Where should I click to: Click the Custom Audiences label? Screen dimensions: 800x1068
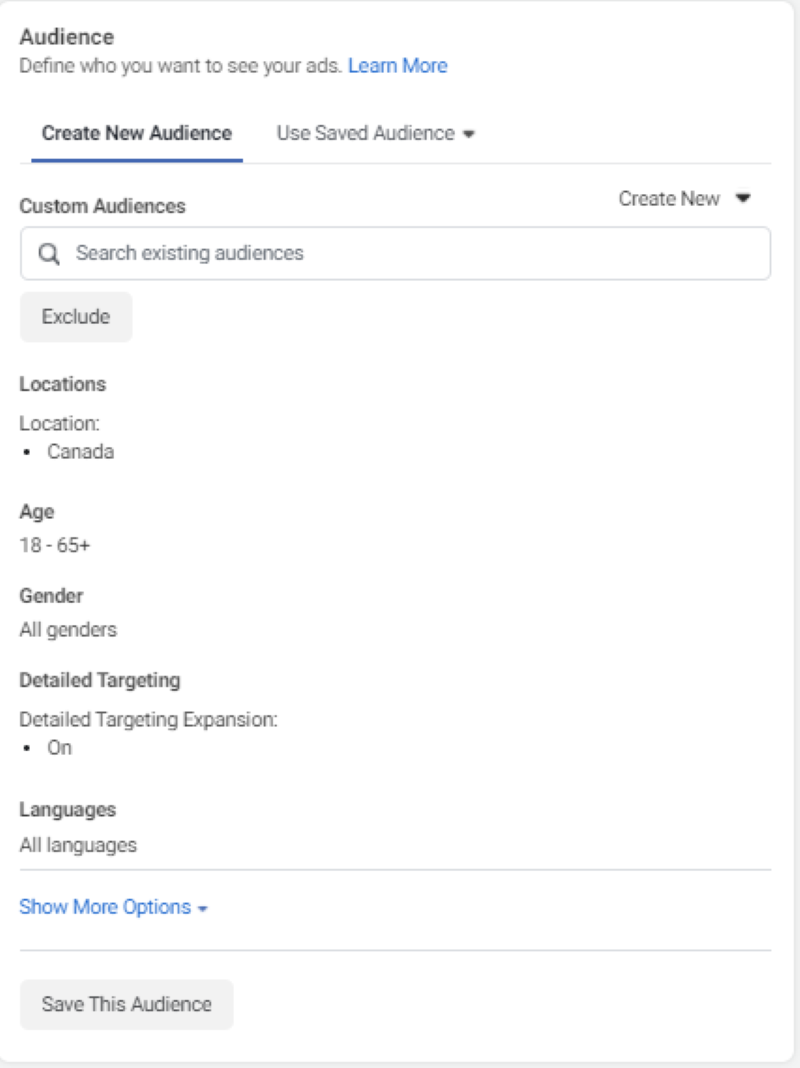pos(102,206)
